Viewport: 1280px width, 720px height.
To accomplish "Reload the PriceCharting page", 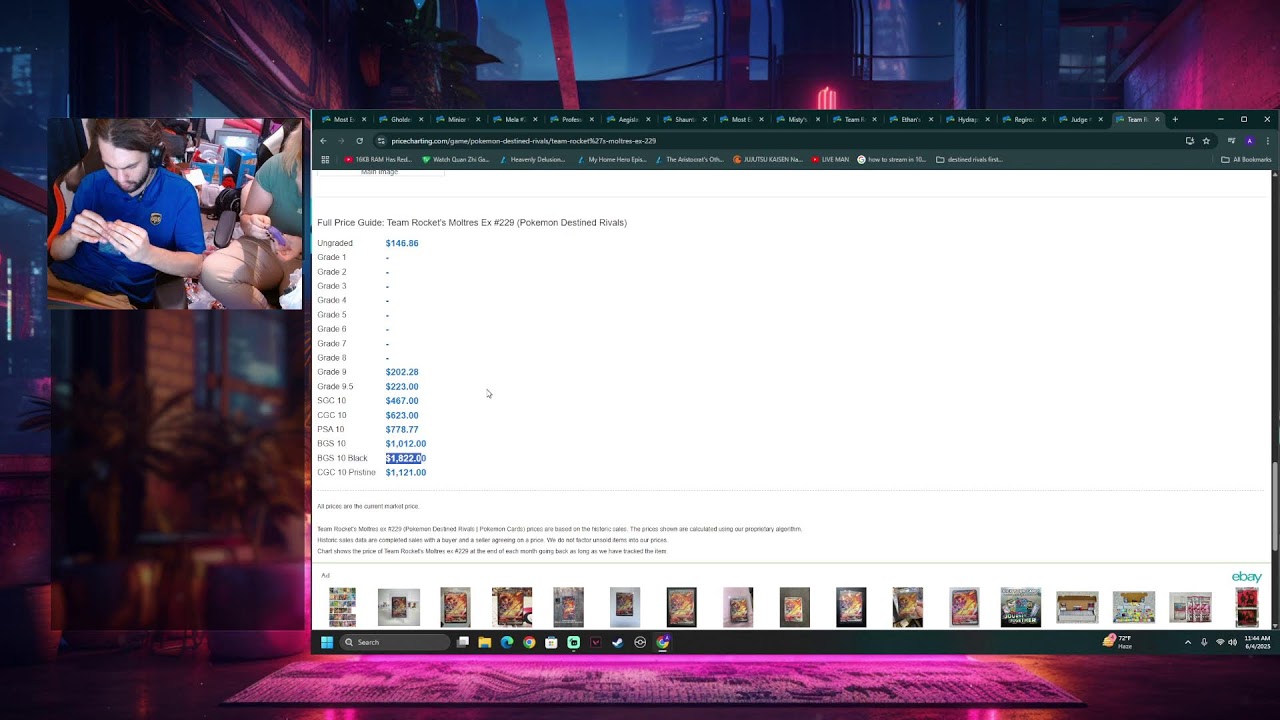I will tap(359, 141).
